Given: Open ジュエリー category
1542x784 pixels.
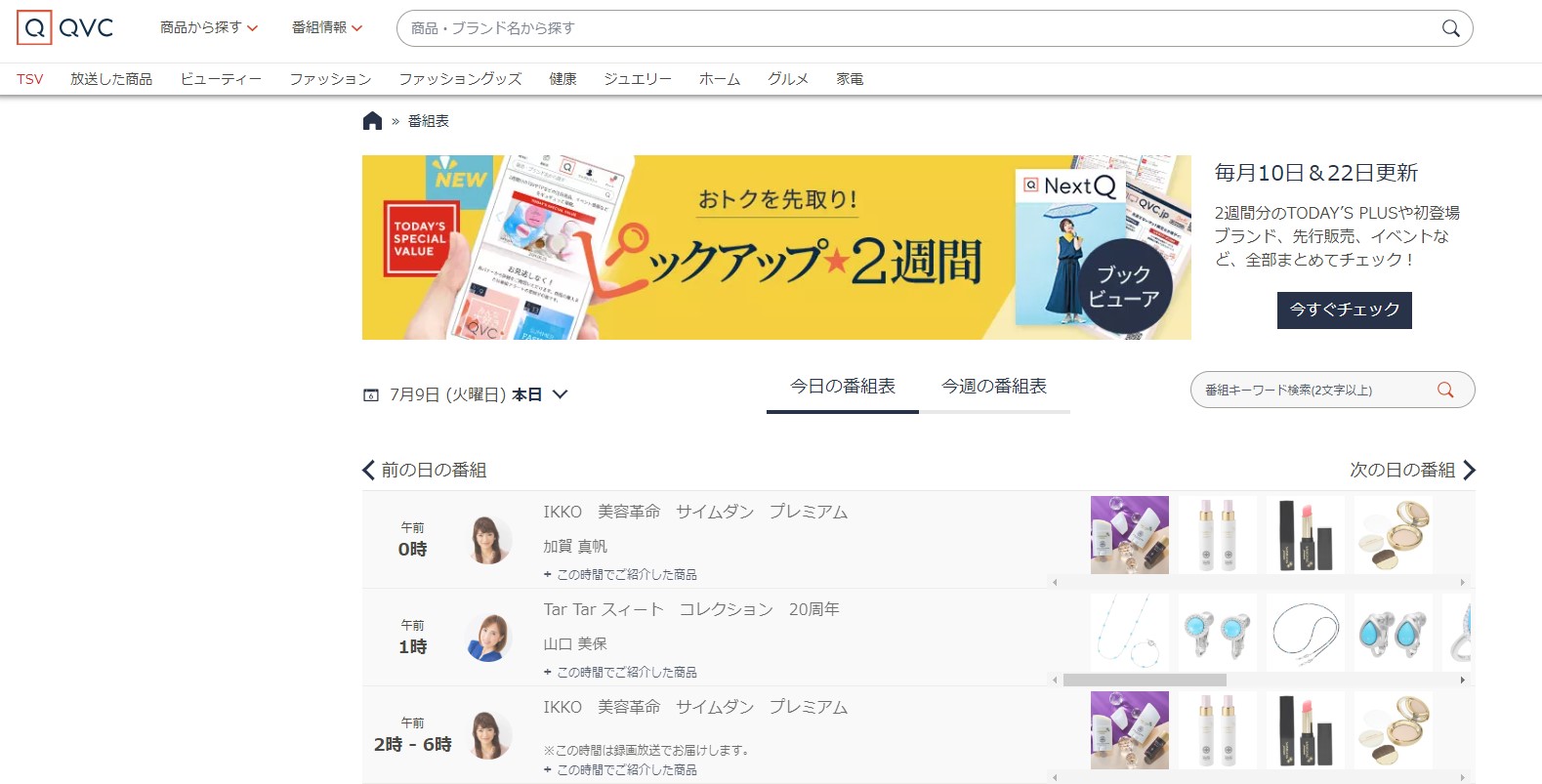Looking at the screenshot, I should (638, 79).
